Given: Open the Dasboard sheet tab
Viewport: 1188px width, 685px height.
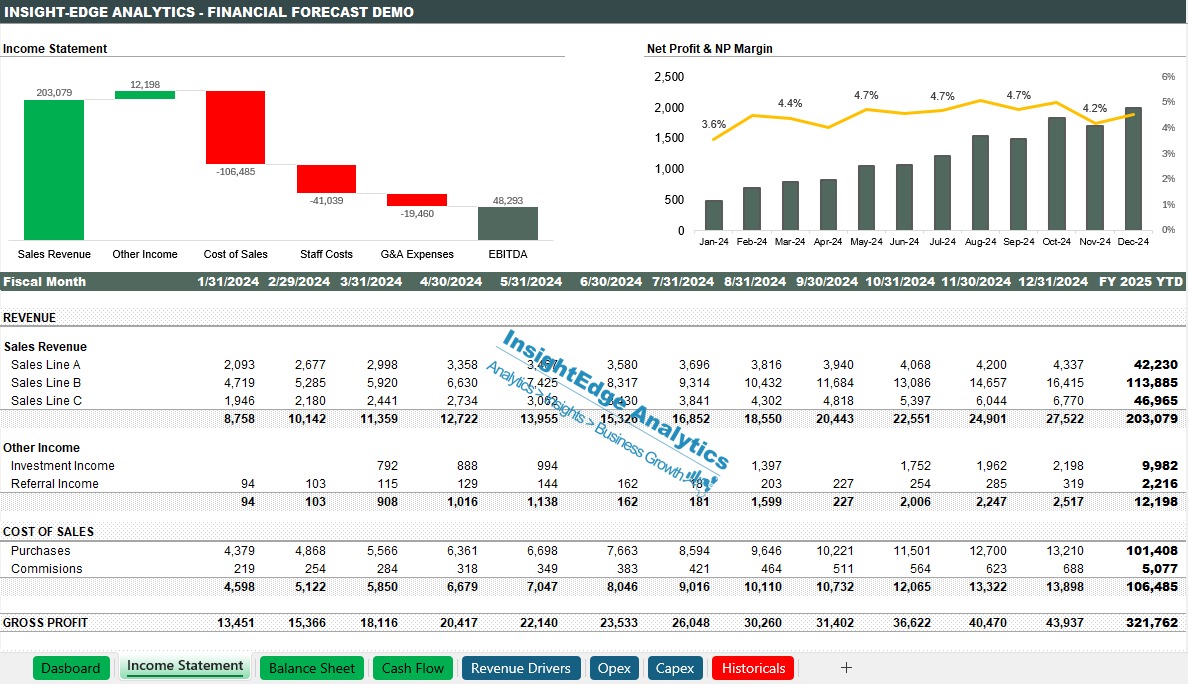Looking at the screenshot, I should (71, 668).
